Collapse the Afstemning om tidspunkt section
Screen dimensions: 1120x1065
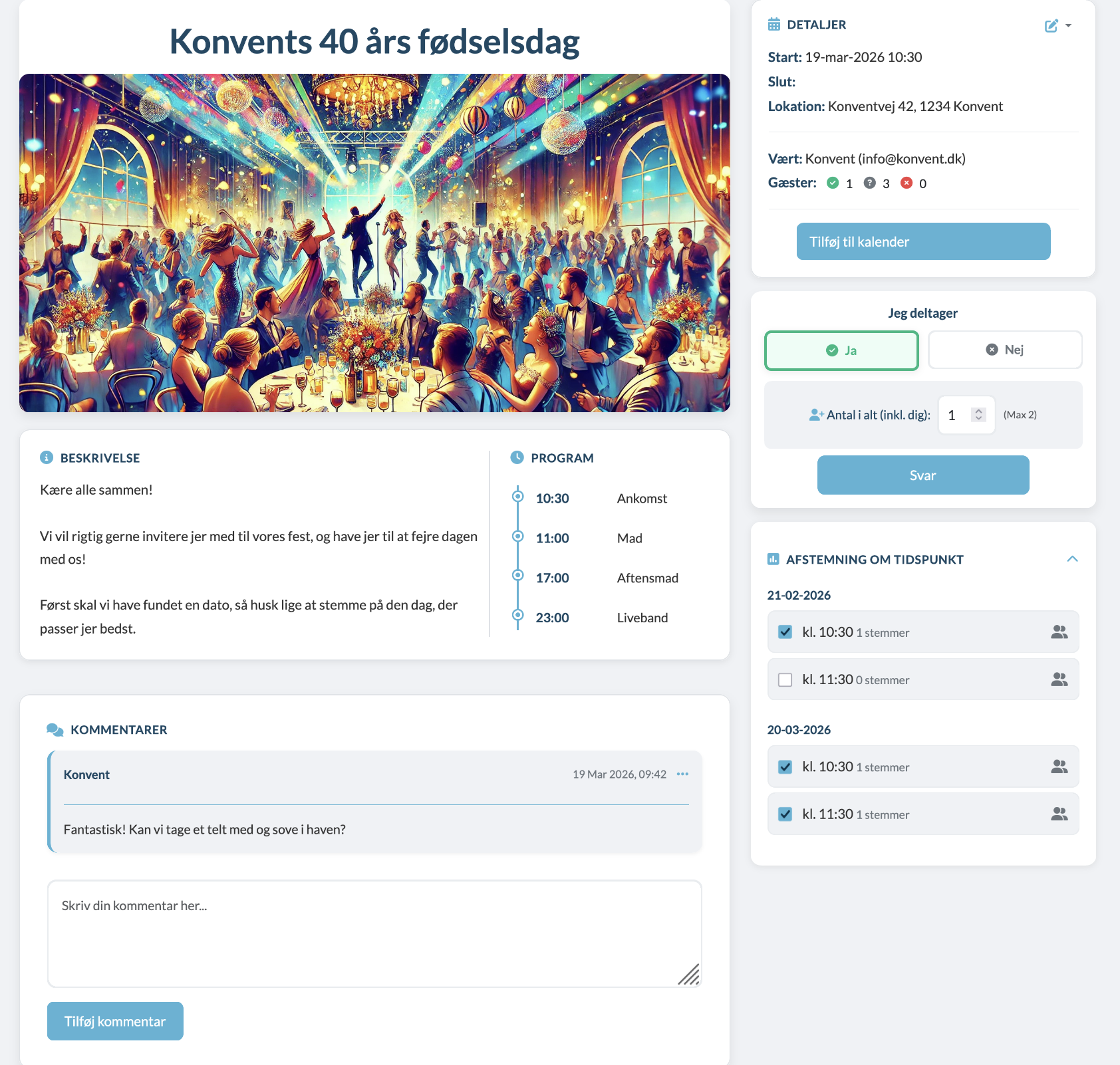click(1073, 559)
